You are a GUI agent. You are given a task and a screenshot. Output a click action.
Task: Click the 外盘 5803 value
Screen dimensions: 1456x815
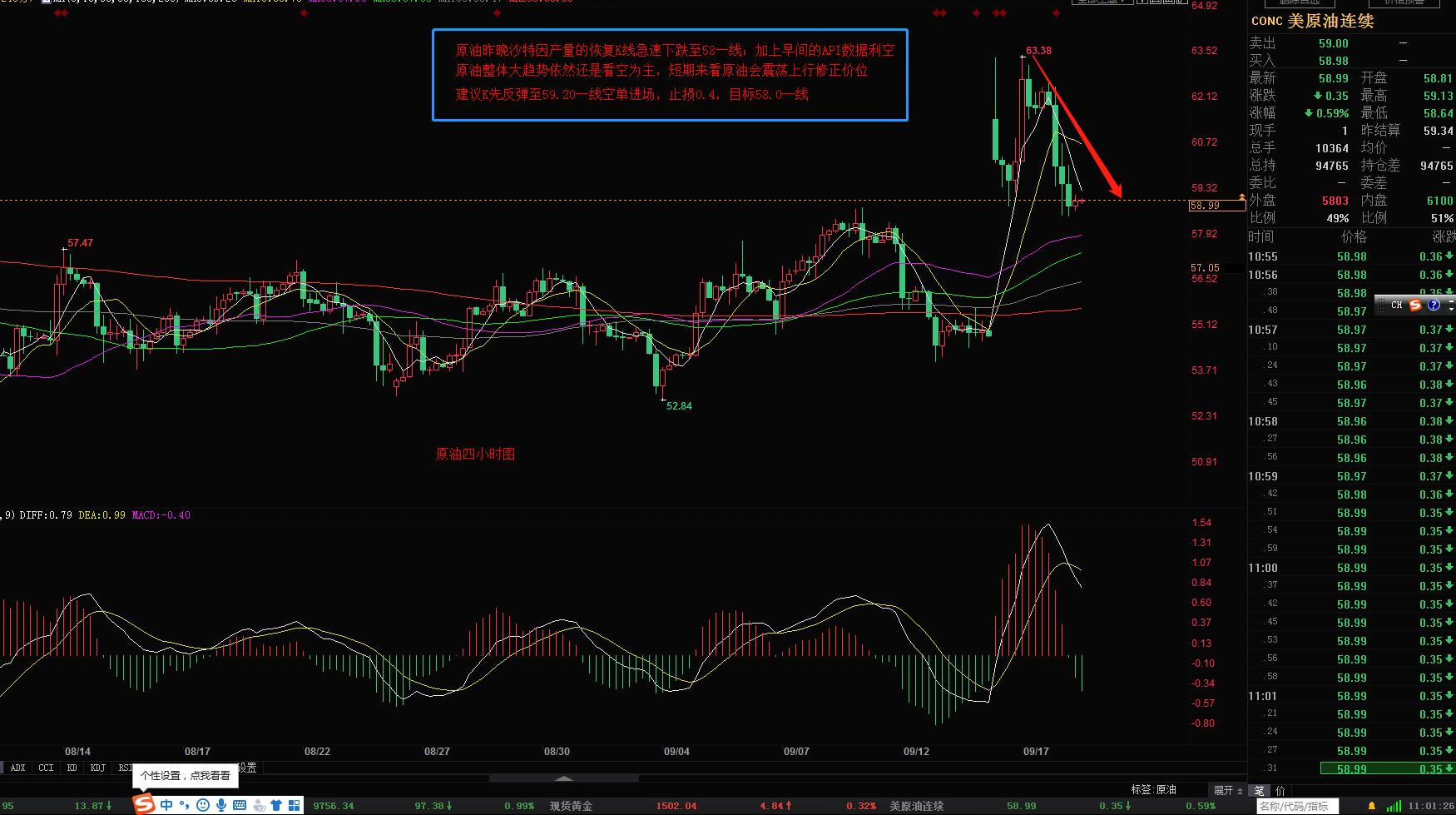coord(1335,201)
